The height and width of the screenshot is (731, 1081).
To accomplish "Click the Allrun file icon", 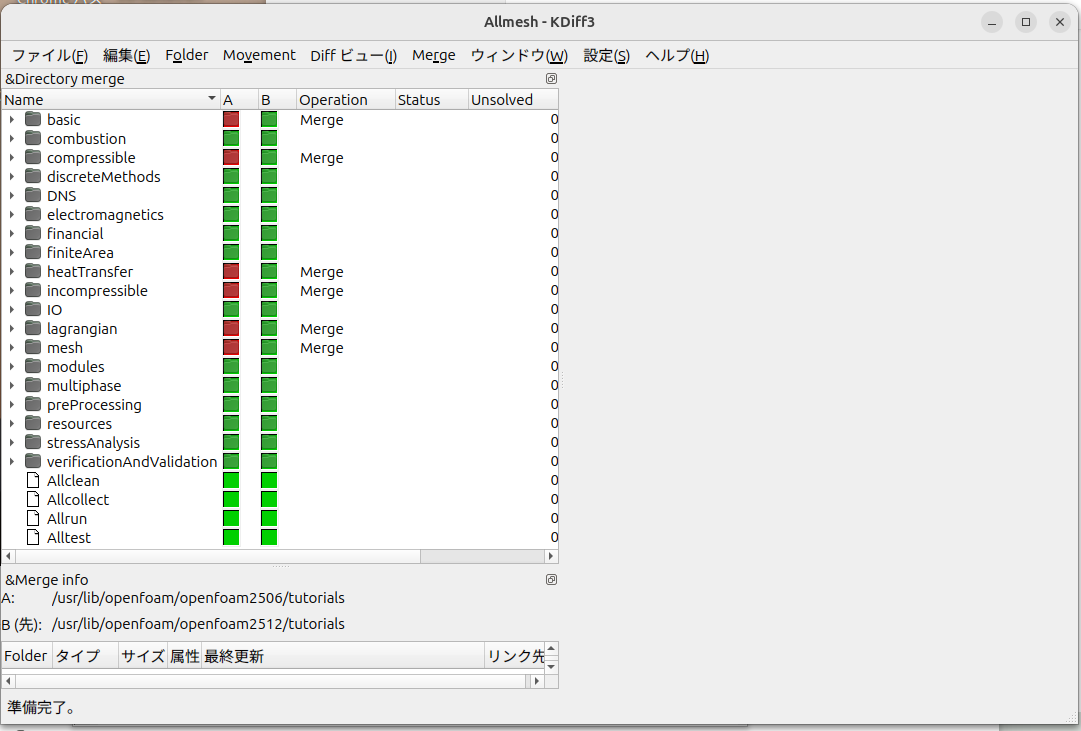I will pyautogui.click(x=33, y=519).
